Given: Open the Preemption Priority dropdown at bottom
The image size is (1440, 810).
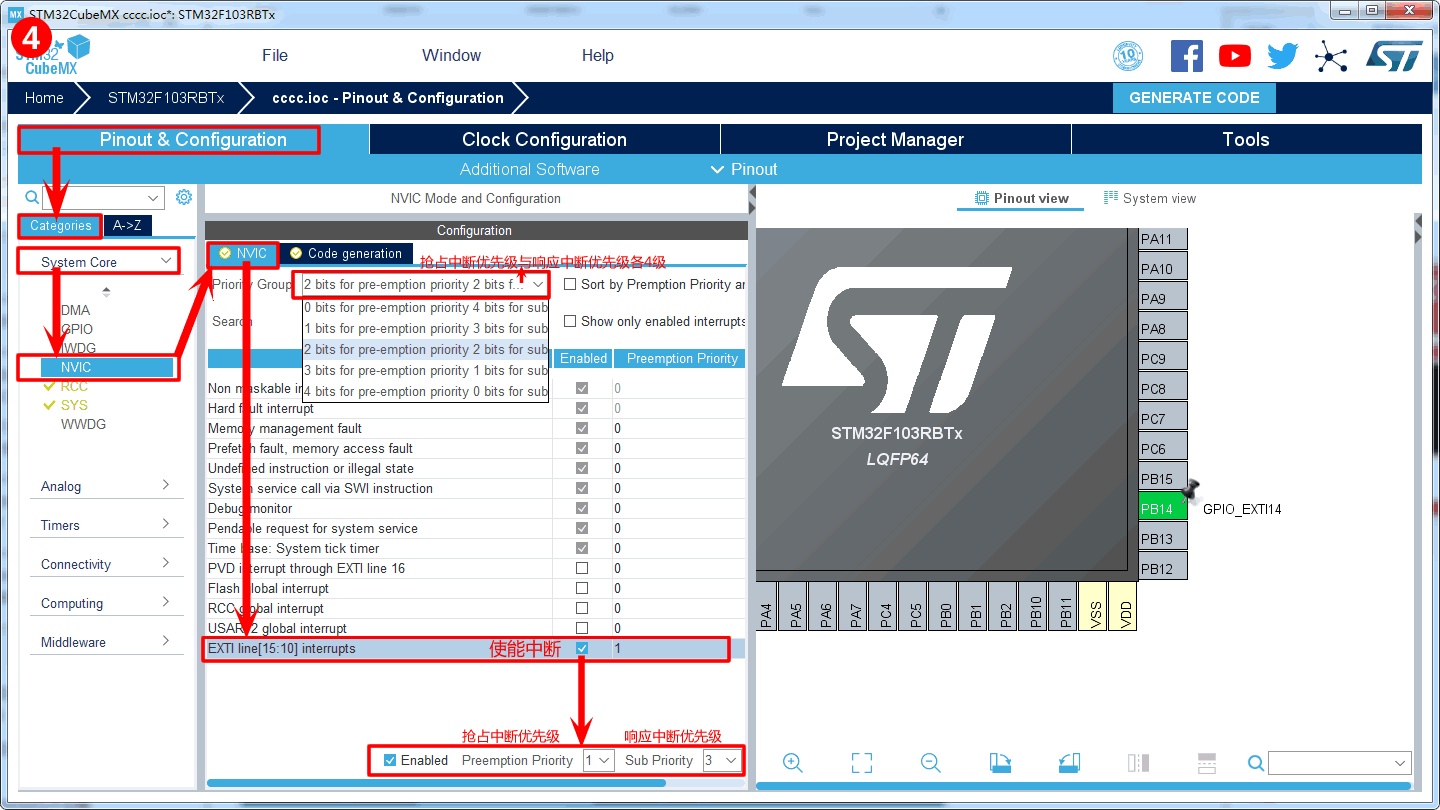Looking at the screenshot, I should [x=598, y=760].
